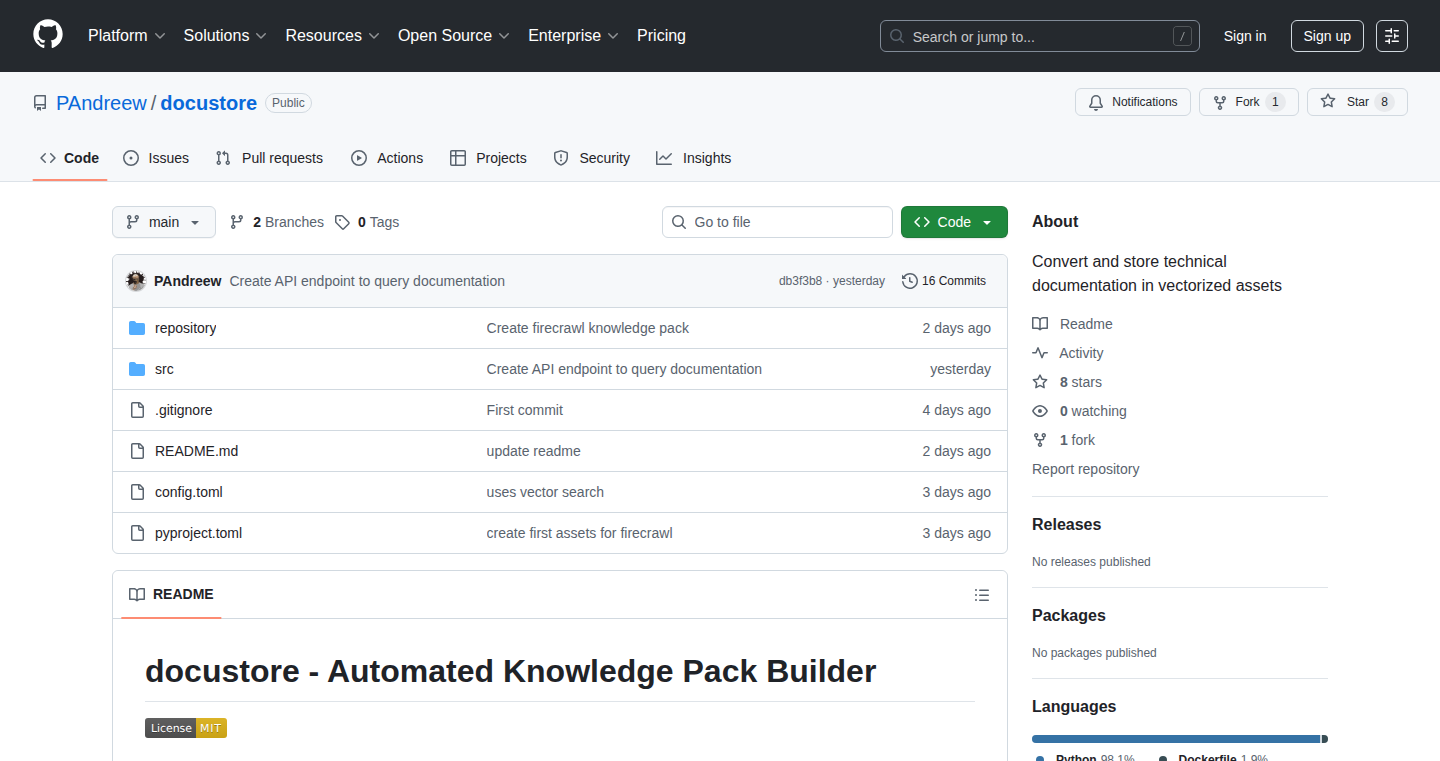Click the Notifications button
1440x761 pixels.
(x=1133, y=102)
